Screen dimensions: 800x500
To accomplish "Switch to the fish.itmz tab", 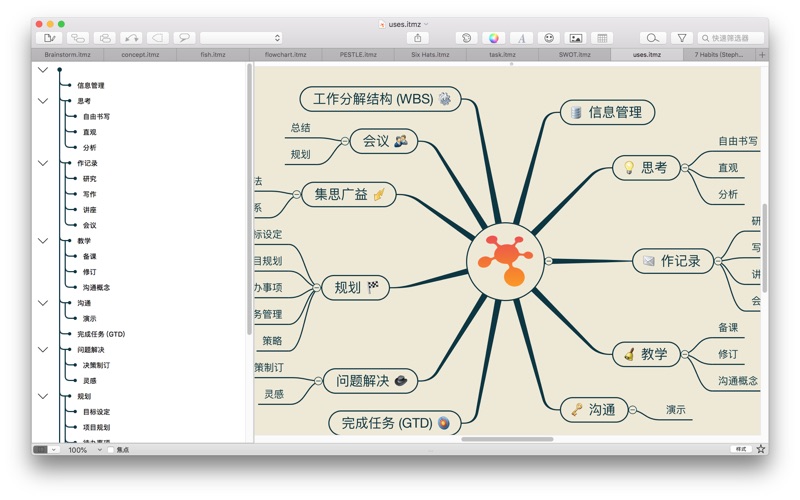I will [213, 54].
